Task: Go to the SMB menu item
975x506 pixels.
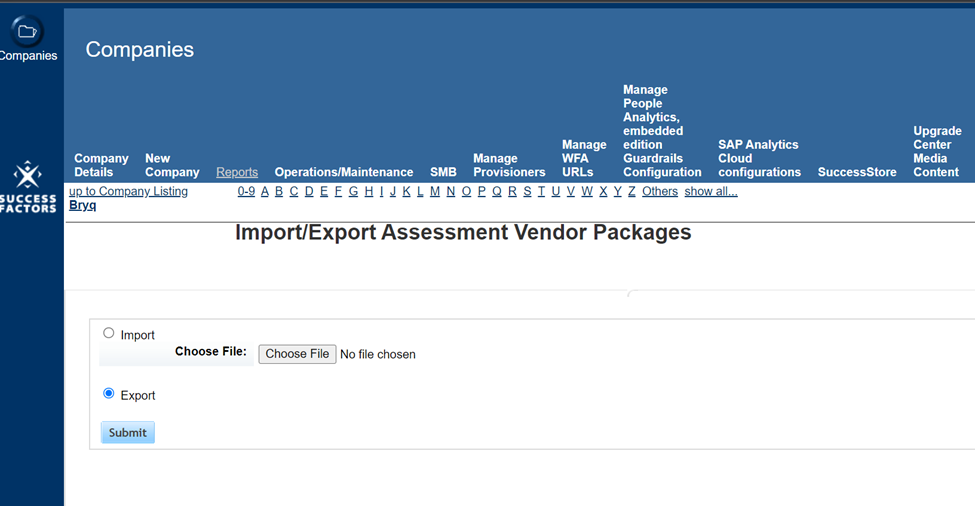Action: tap(443, 172)
